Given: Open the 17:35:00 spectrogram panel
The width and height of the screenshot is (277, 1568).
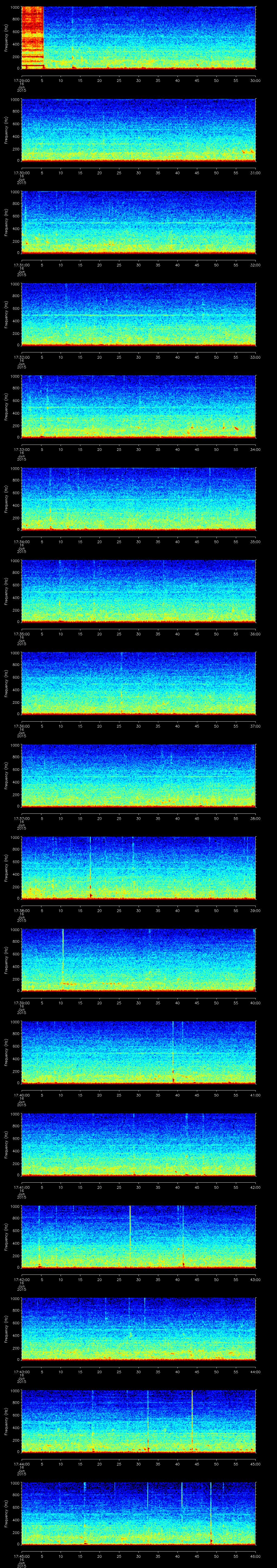Looking at the screenshot, I should pyautogui.click(x=138, y=591).
